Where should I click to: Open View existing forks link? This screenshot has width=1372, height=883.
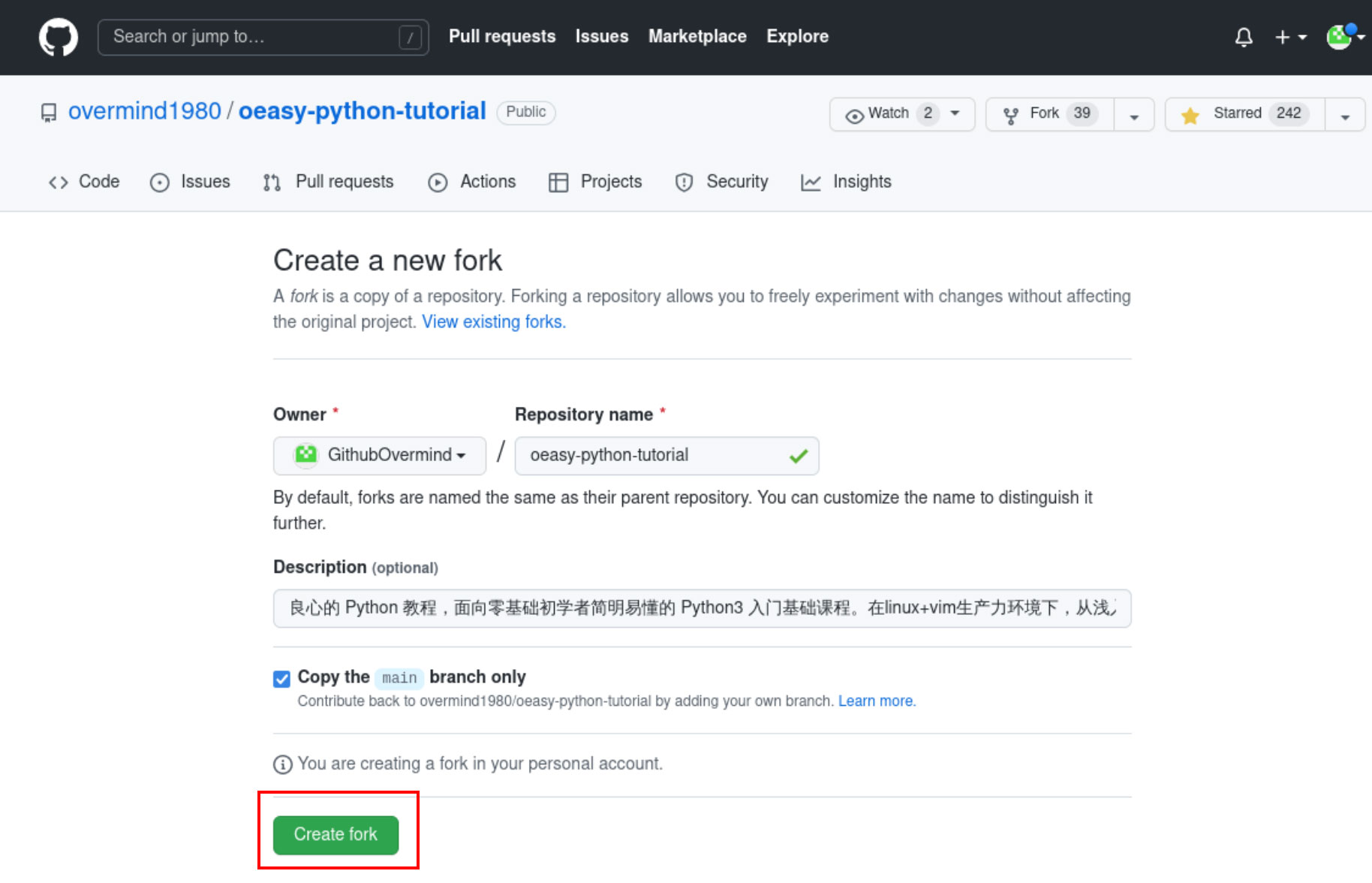point(494,321)
